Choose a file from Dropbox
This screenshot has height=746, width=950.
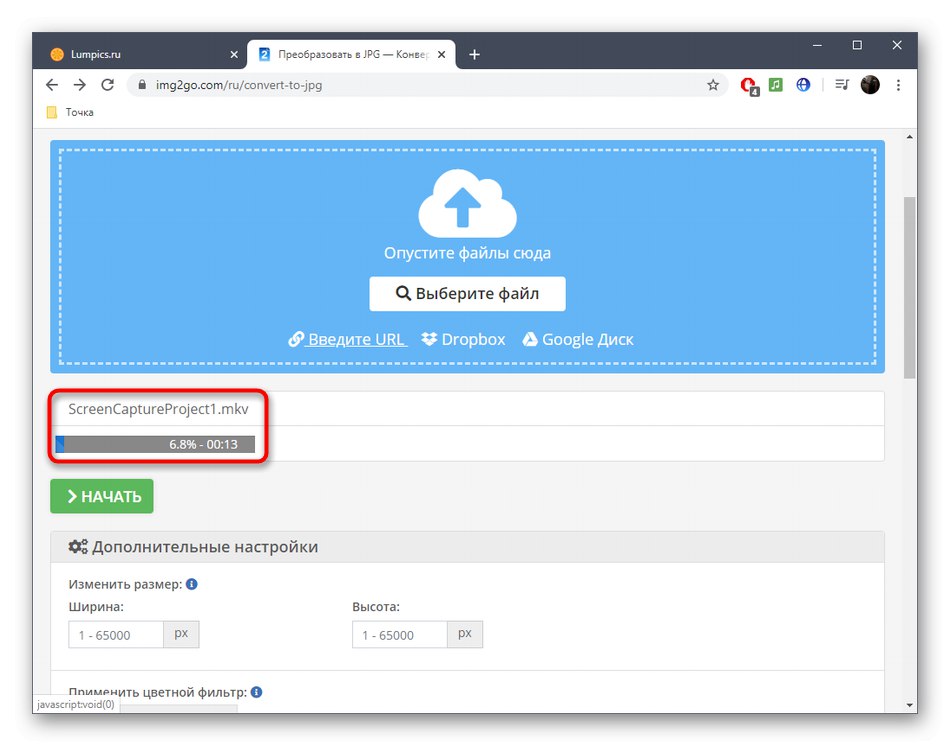463,339
